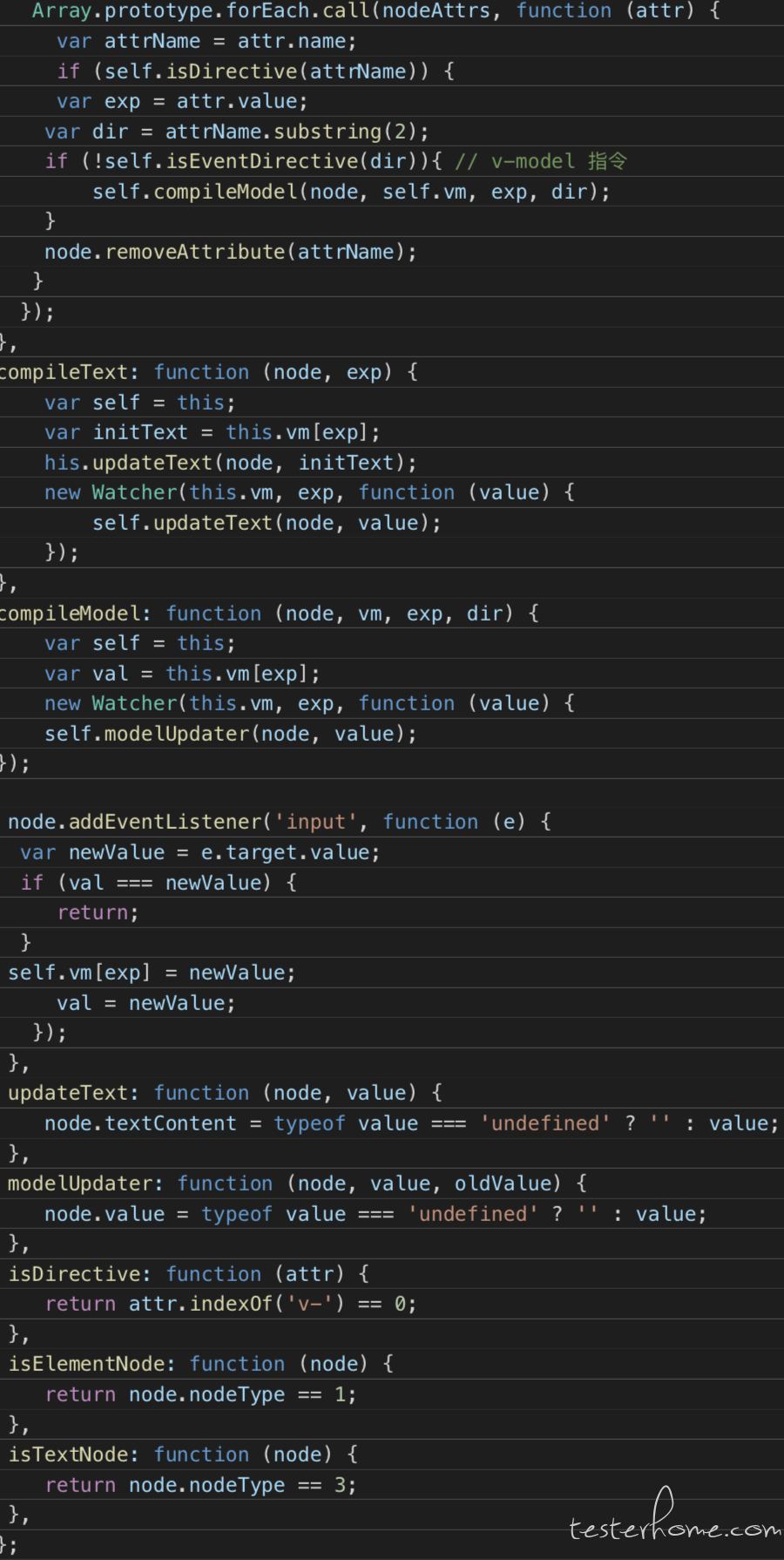Click the 'return node.nodeType == 3;' line
The width and height of the screenshot is (784, 1560).
[200, 1485]
